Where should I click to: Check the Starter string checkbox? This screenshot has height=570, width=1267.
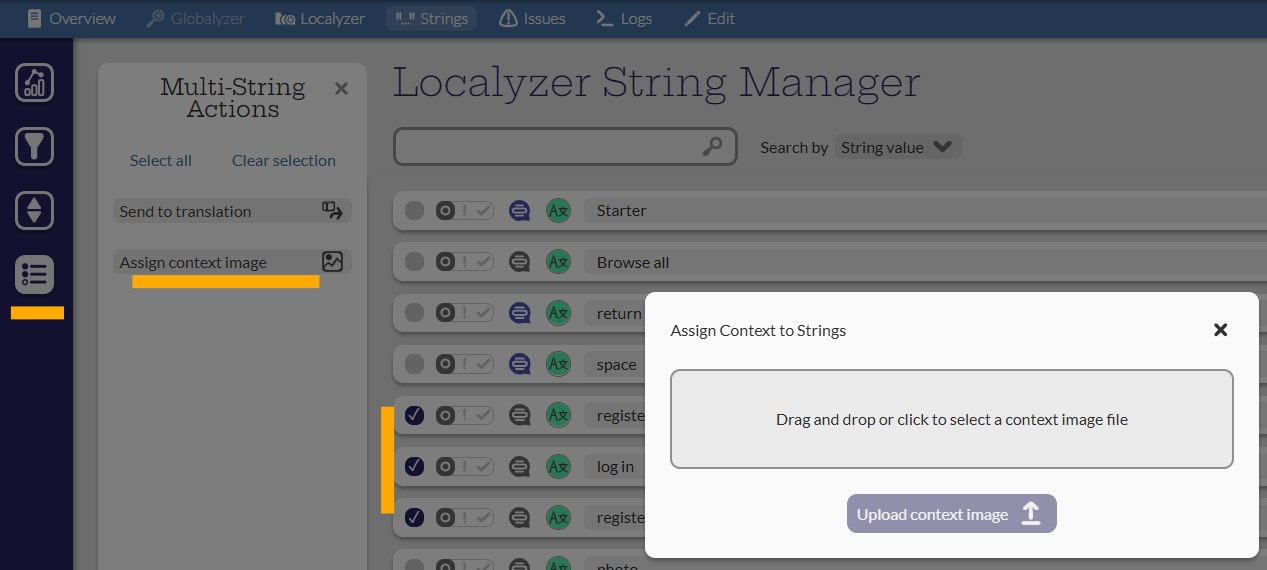pos(414,211)
